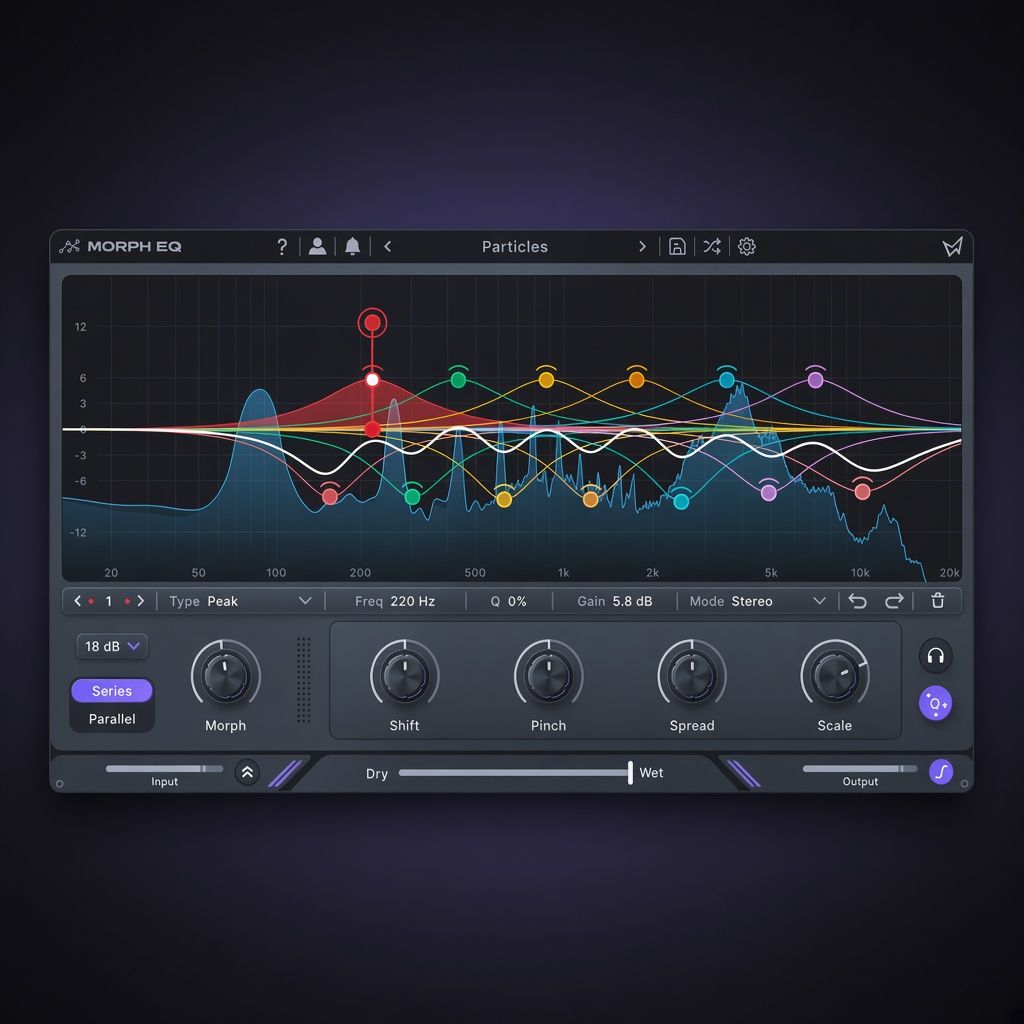Click the band number 1 indicator
The height and width of the screenshot is (1024, 1024).
108,601
